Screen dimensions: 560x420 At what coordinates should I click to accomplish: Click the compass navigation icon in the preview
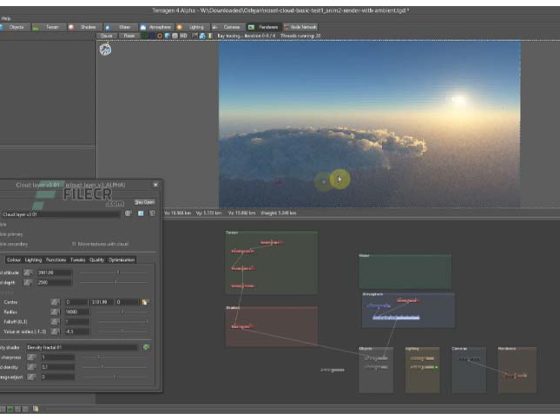pyautogui.click(x=105, y=49)
